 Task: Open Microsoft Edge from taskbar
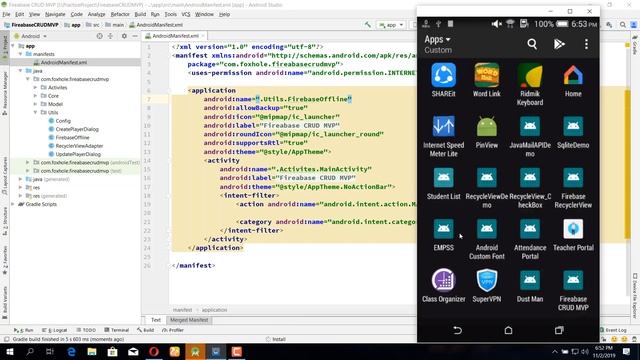[71, 351]
